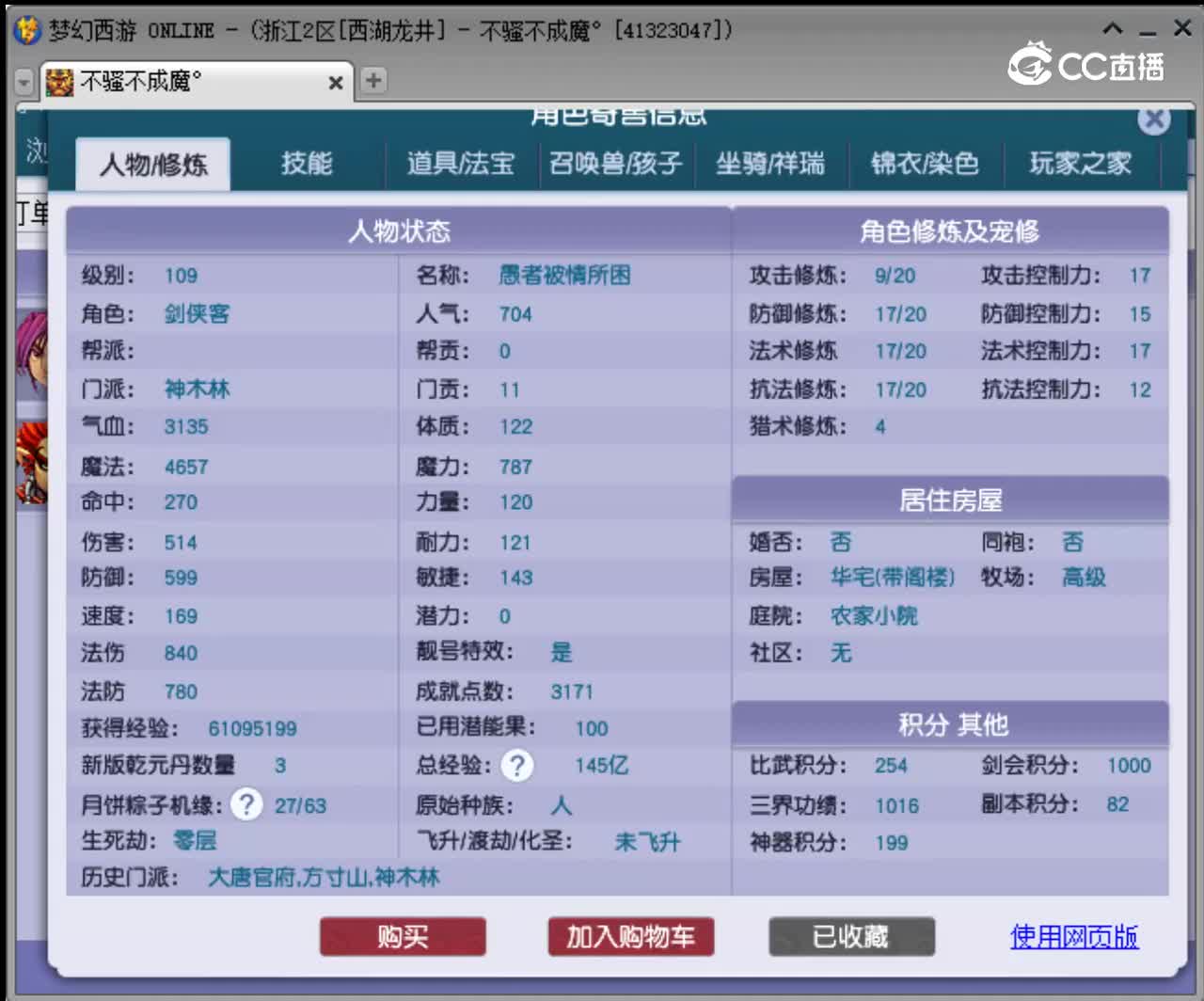
Task: Click the 积分 其他 section header
Action: tap(950, 723)
